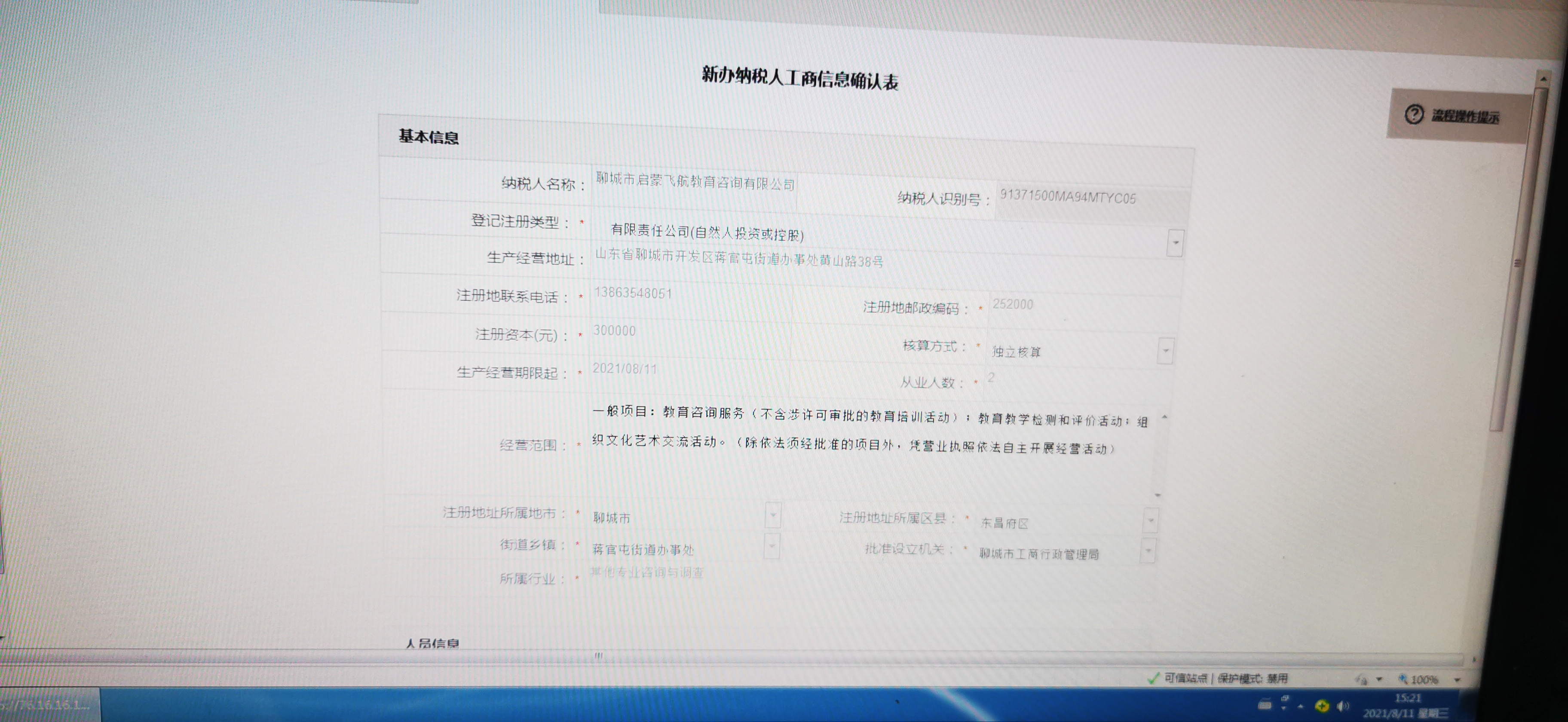Click the on-screen keyboard tray icon

(1264, 705)
